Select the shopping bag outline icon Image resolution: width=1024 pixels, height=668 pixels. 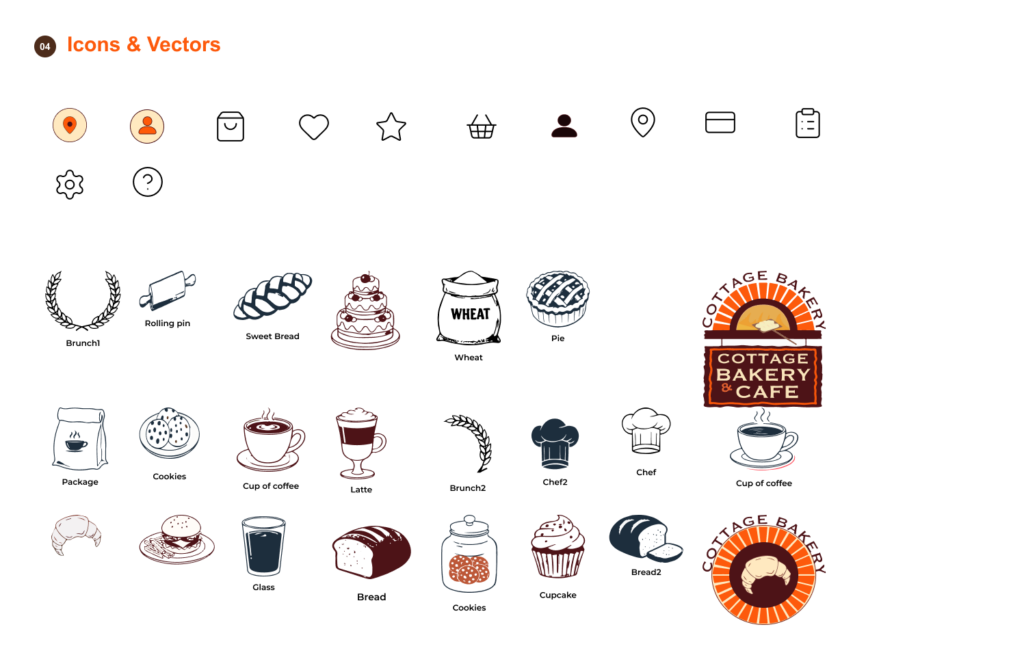click(231, 126)
